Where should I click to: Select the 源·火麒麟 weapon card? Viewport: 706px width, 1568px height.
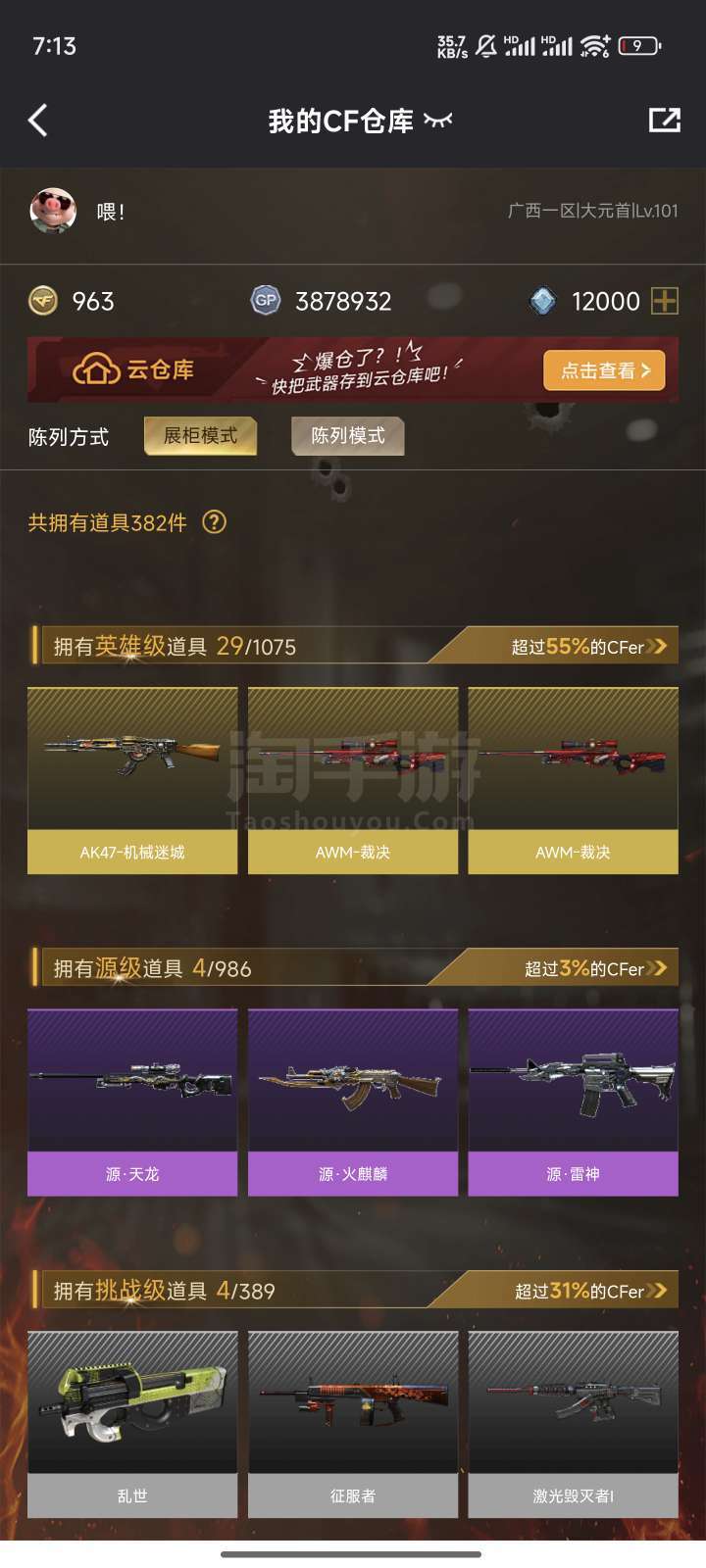(x=353, y=1102)
